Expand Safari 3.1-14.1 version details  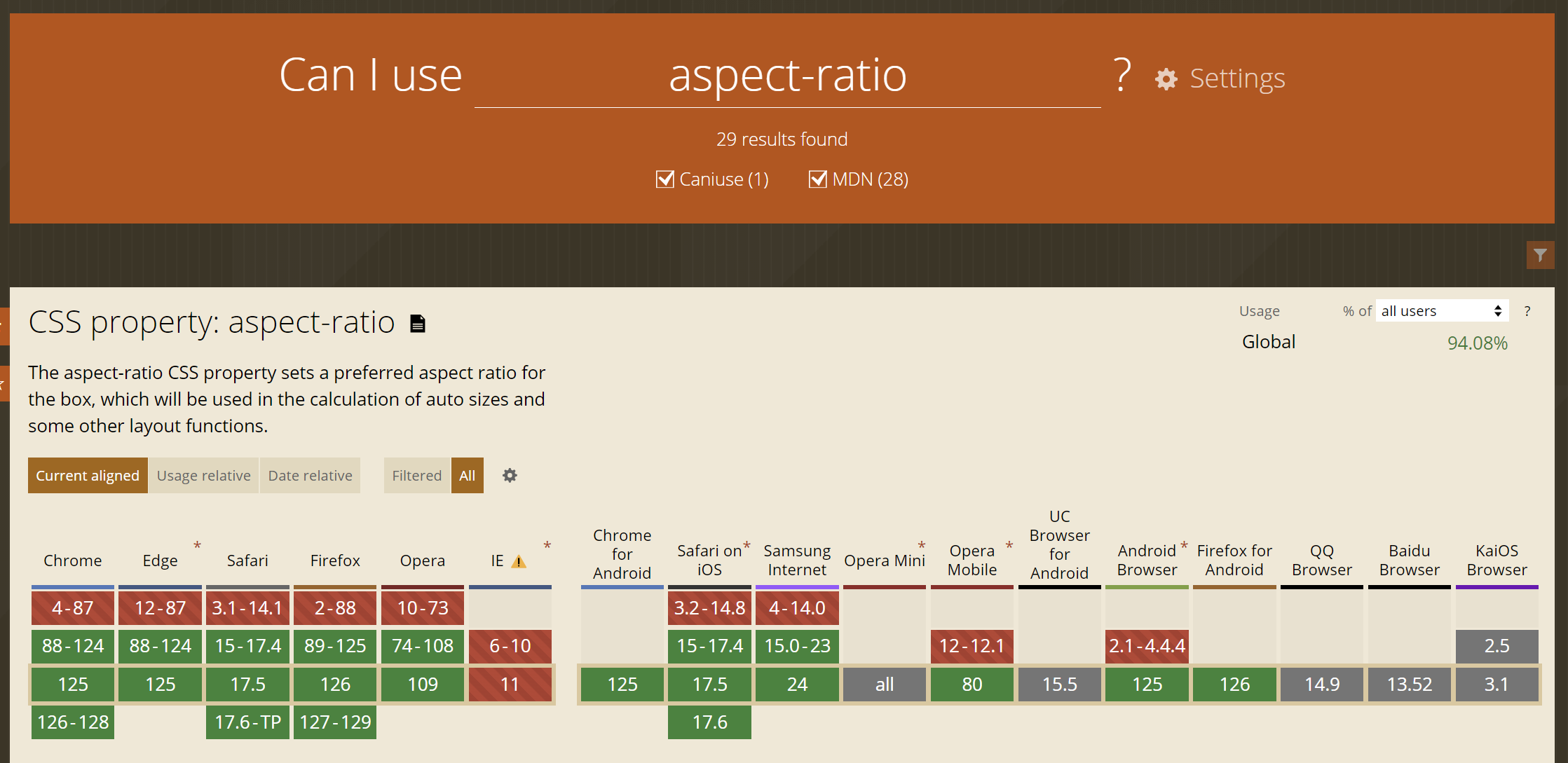(x=247, y=608)
